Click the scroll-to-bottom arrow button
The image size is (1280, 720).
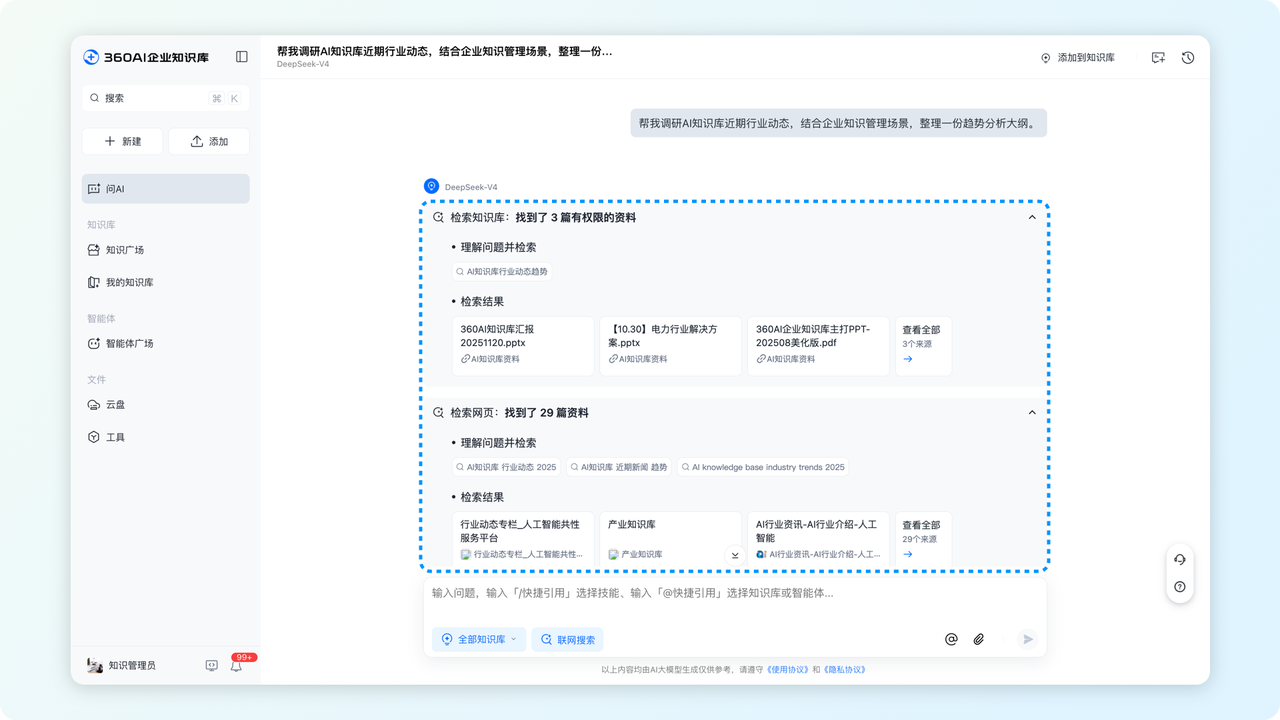(x=735, y=555)
